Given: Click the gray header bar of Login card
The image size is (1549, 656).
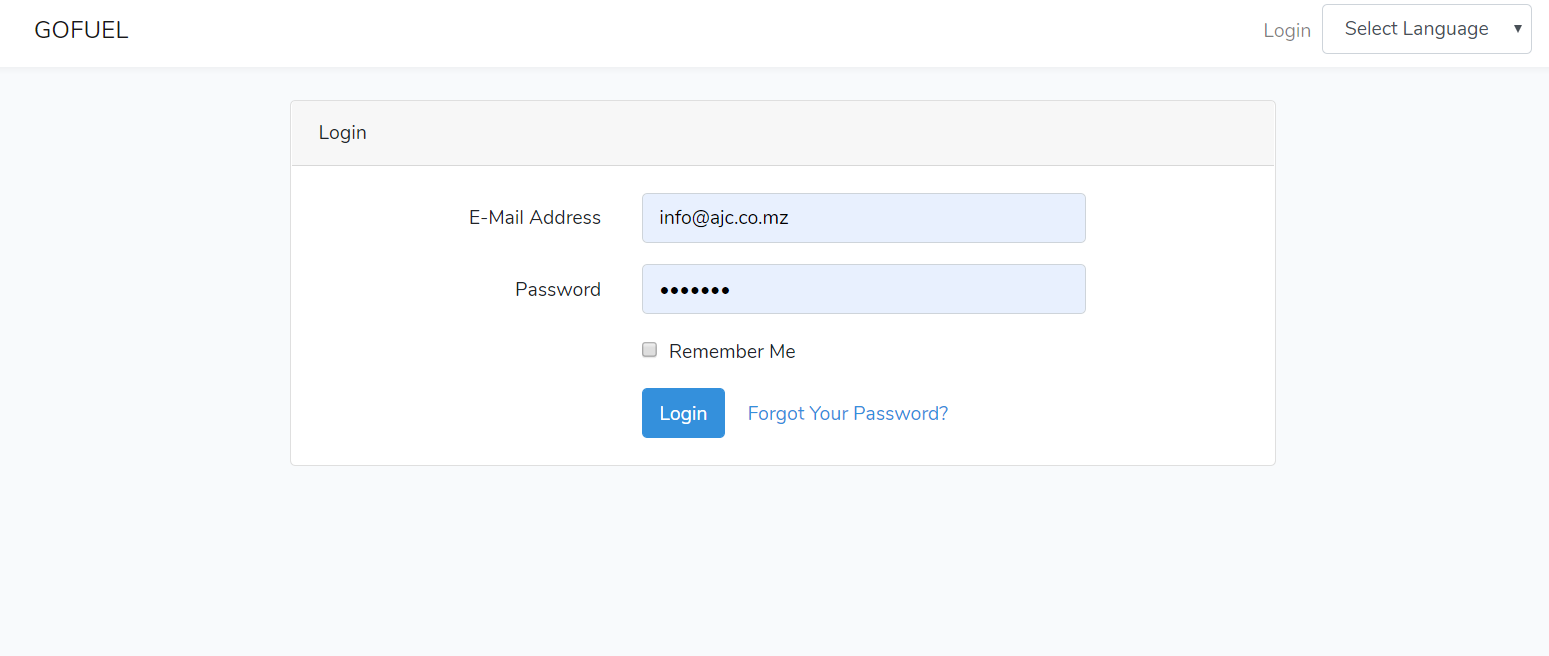Looking at the screenshot, I should pyautogui.click(x=800, y=133).
